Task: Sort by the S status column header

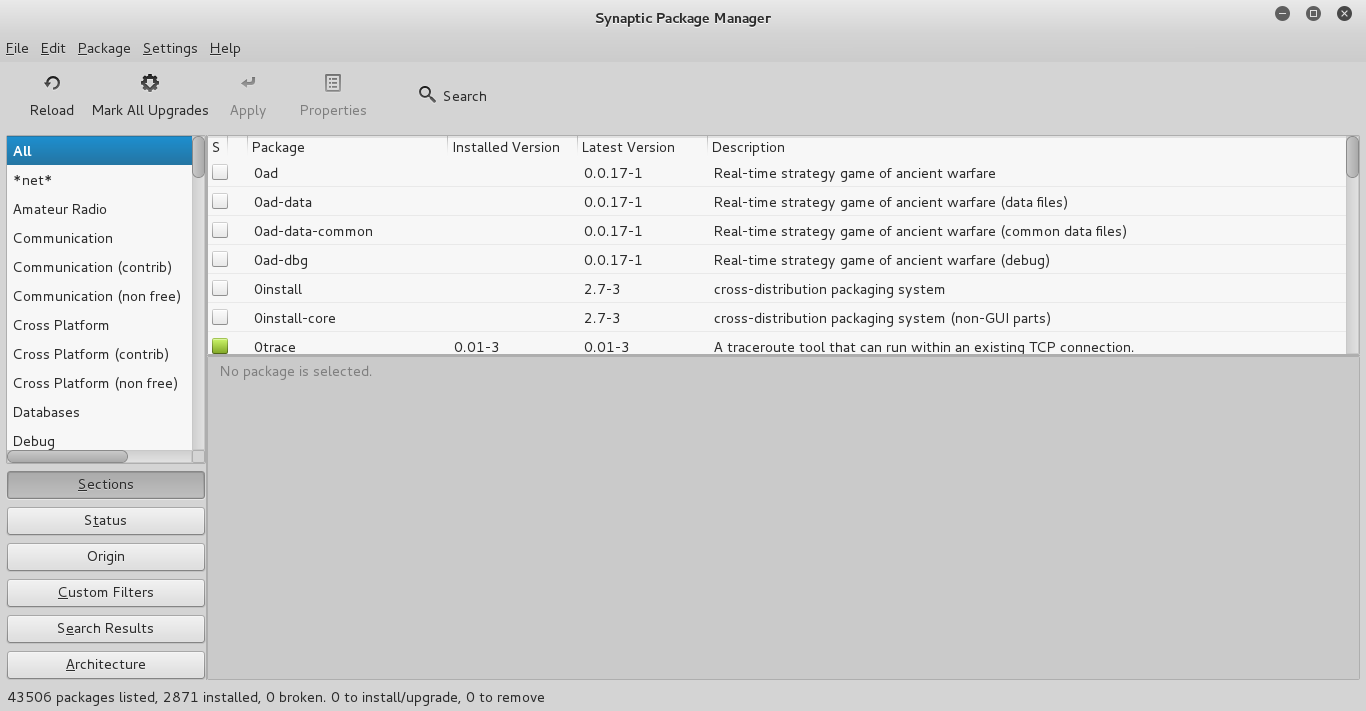Action: [218, 147]
